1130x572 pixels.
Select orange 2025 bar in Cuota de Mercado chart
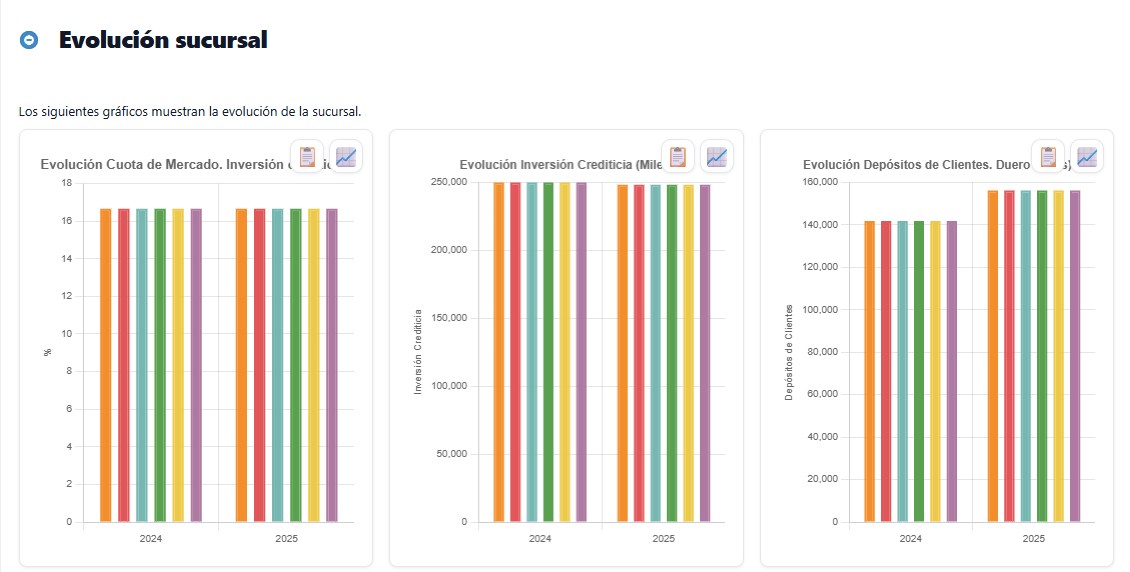(241, 365)
